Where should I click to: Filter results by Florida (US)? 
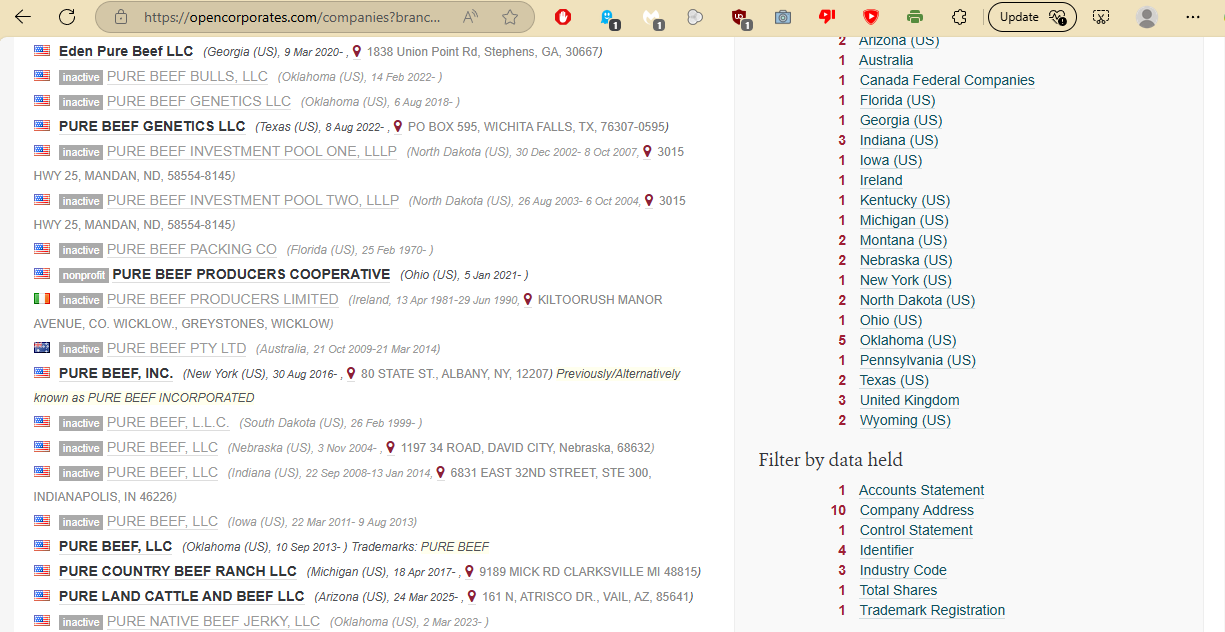[898, 100]
